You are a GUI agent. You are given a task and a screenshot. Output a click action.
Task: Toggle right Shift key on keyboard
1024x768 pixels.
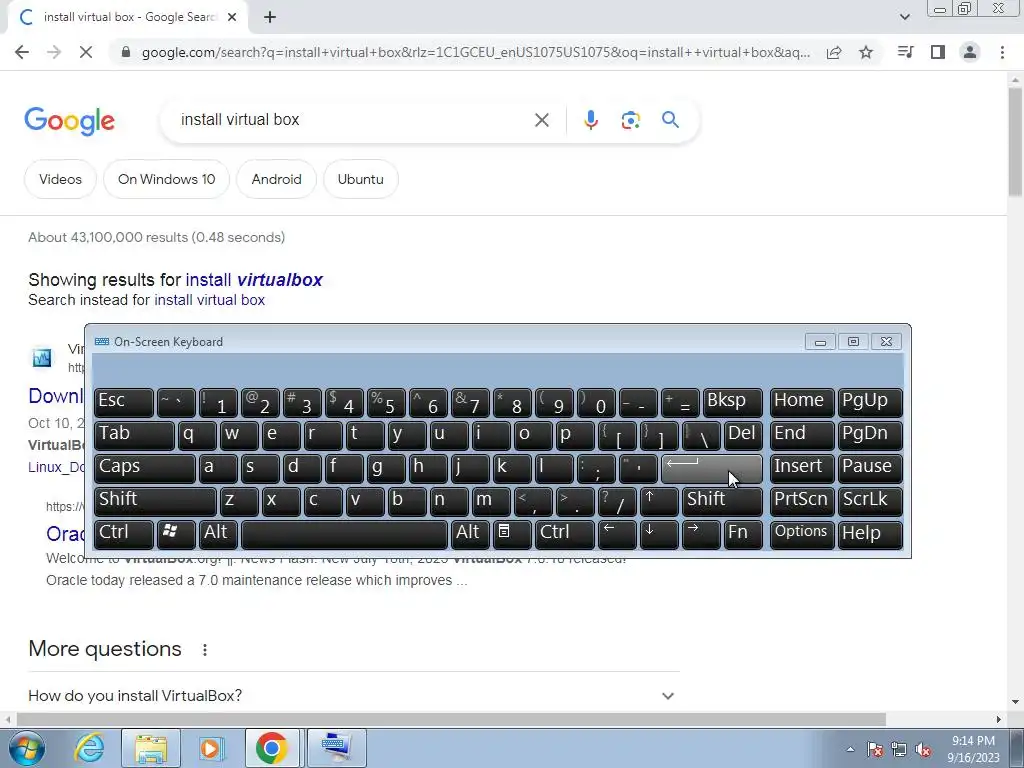pos(722,500)
